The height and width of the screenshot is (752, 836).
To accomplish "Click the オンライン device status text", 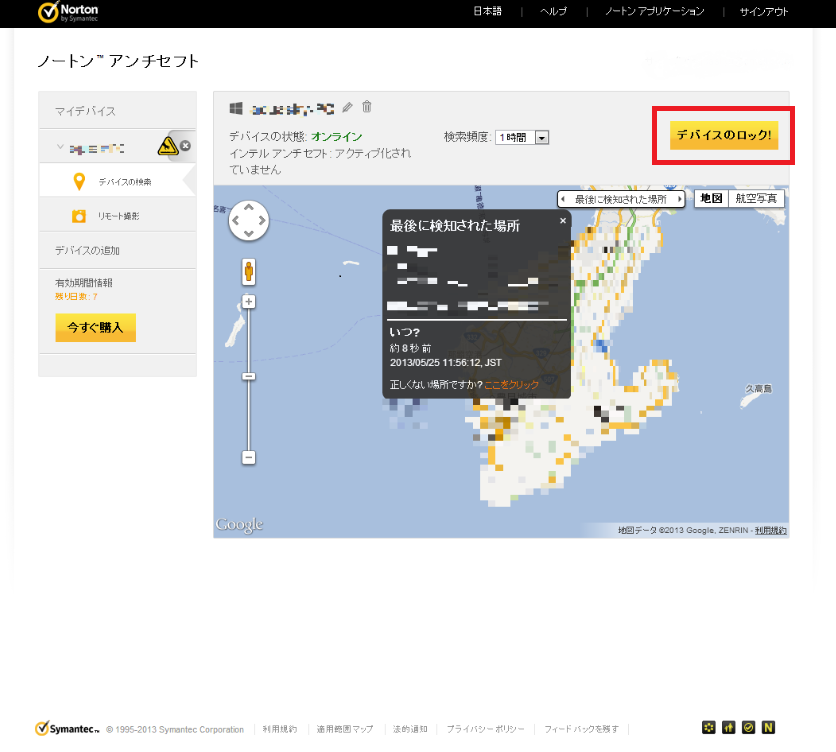I will tap(337, 137).
